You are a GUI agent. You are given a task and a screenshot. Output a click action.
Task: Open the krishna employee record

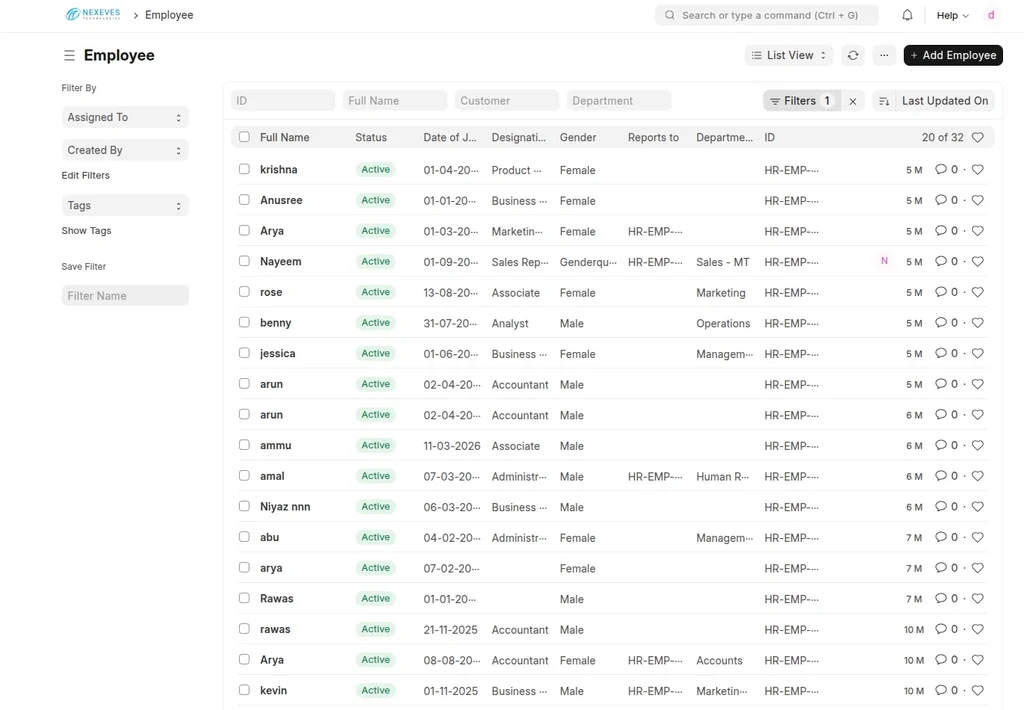point(279,169)
